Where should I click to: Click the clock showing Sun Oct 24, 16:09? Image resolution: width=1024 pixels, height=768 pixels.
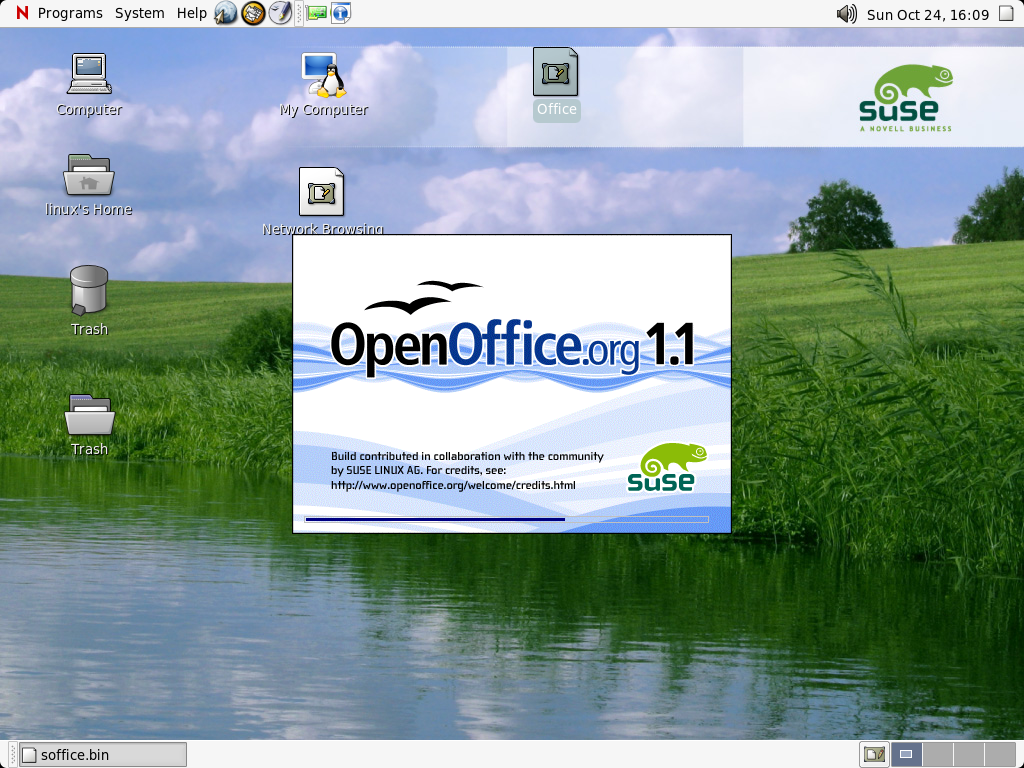927,14
